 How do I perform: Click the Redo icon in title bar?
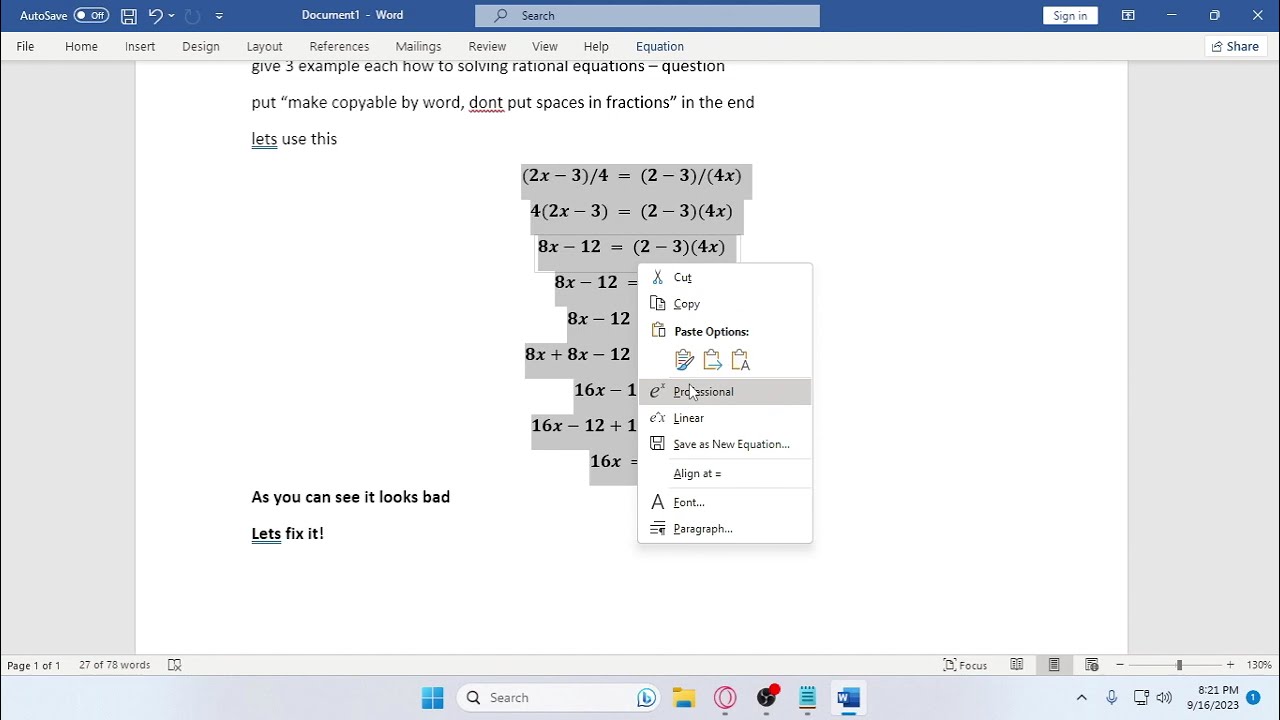193,16
